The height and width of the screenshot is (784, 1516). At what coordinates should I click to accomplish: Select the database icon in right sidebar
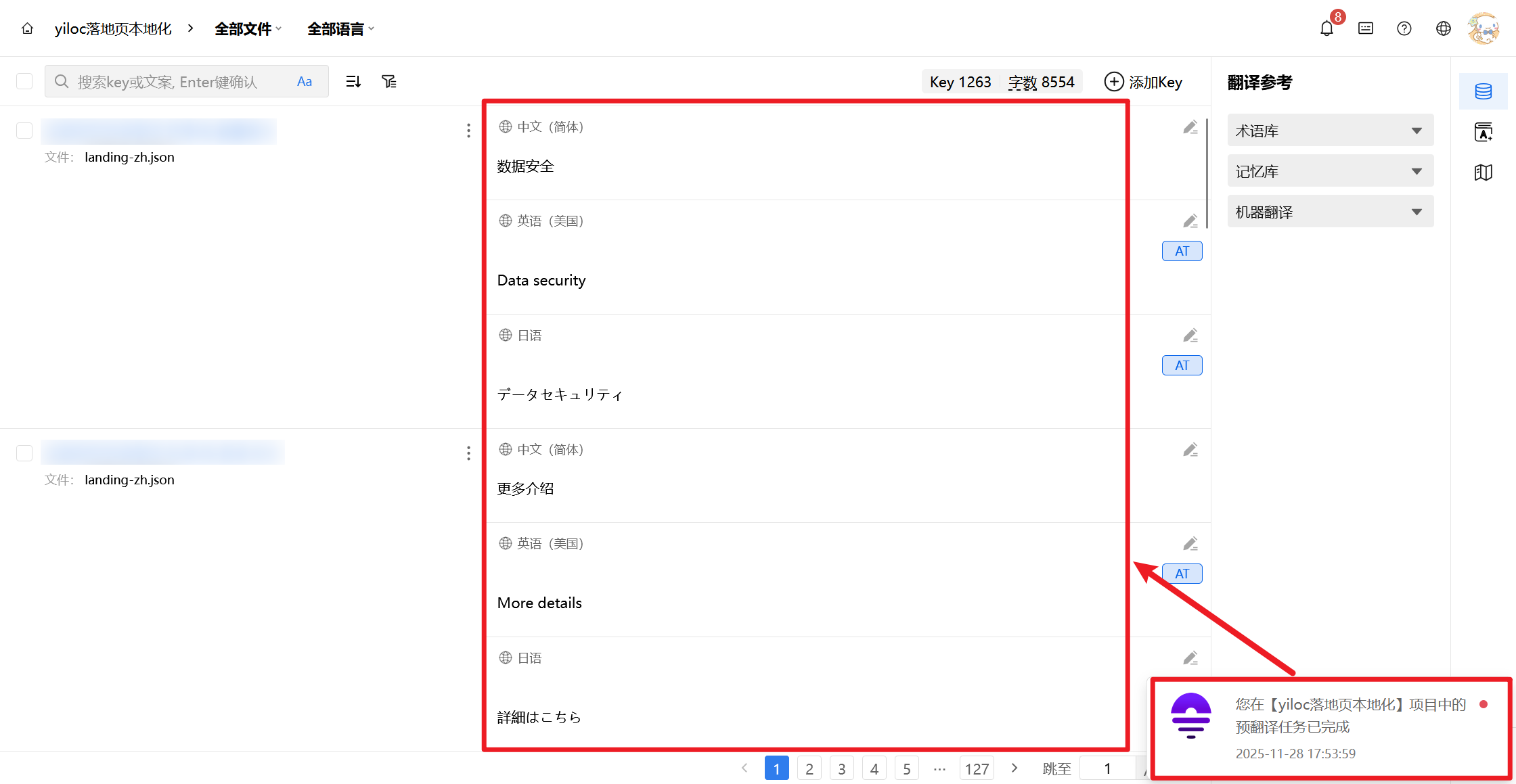coord(1483,91)
